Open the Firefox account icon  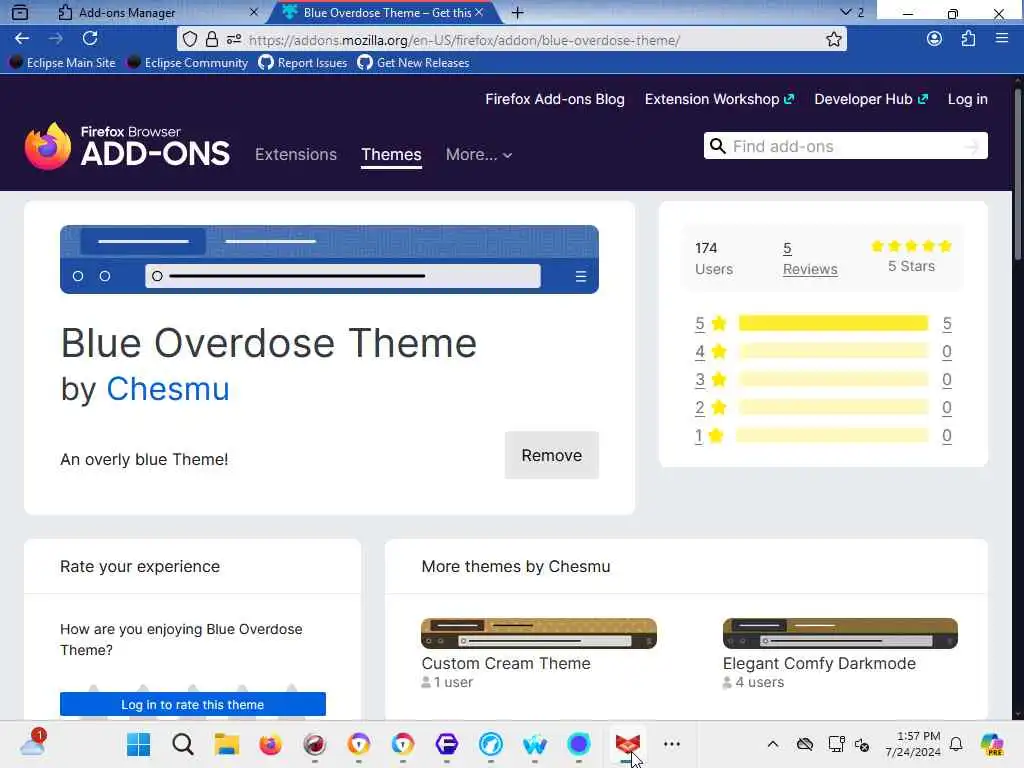pyautogui.click(x=934, y=39)
